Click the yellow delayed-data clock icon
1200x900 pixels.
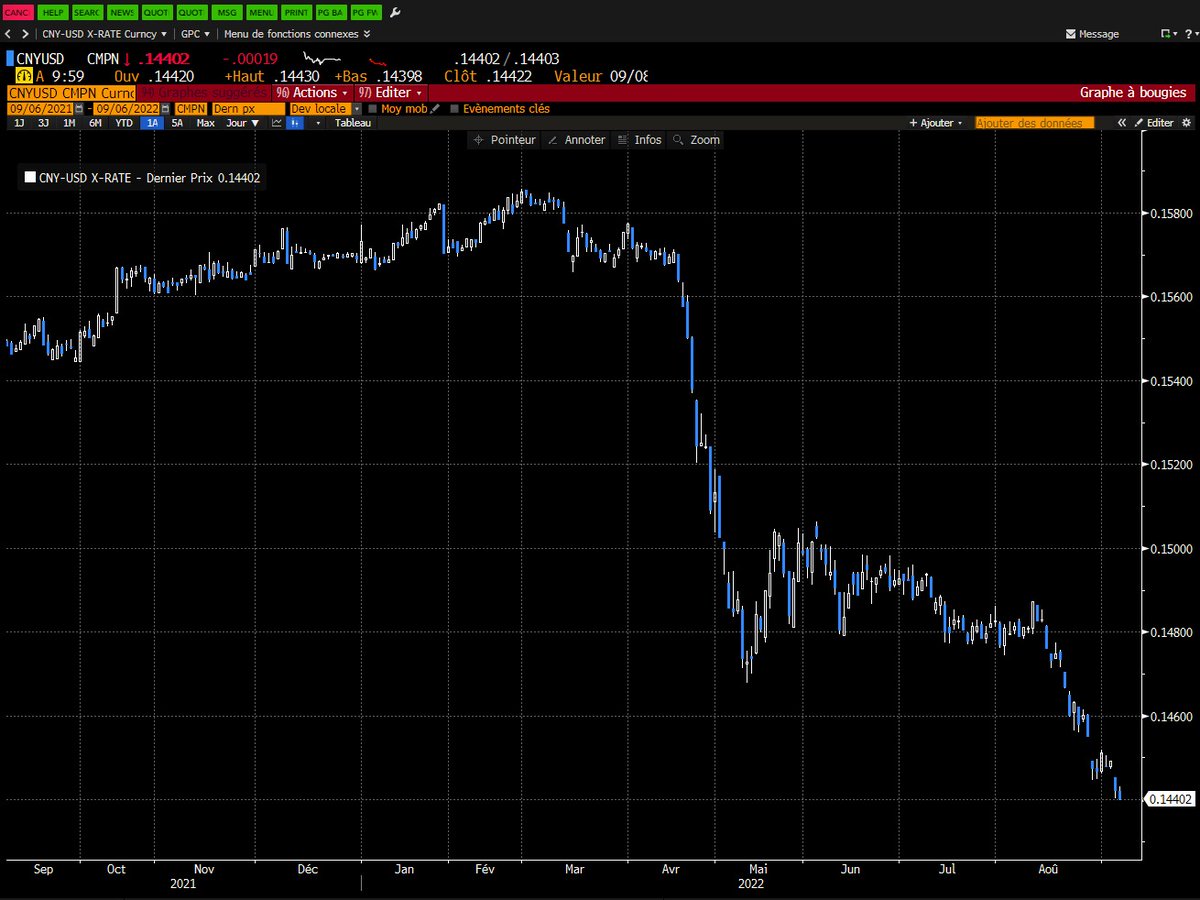click(23, 76)
